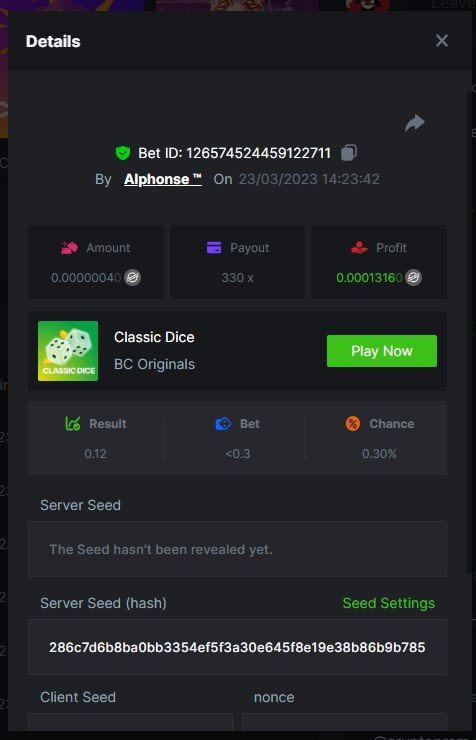Viewport: 476px width, 740px height.
Task: Click the Amount coins icon
Action: (69, 247)
